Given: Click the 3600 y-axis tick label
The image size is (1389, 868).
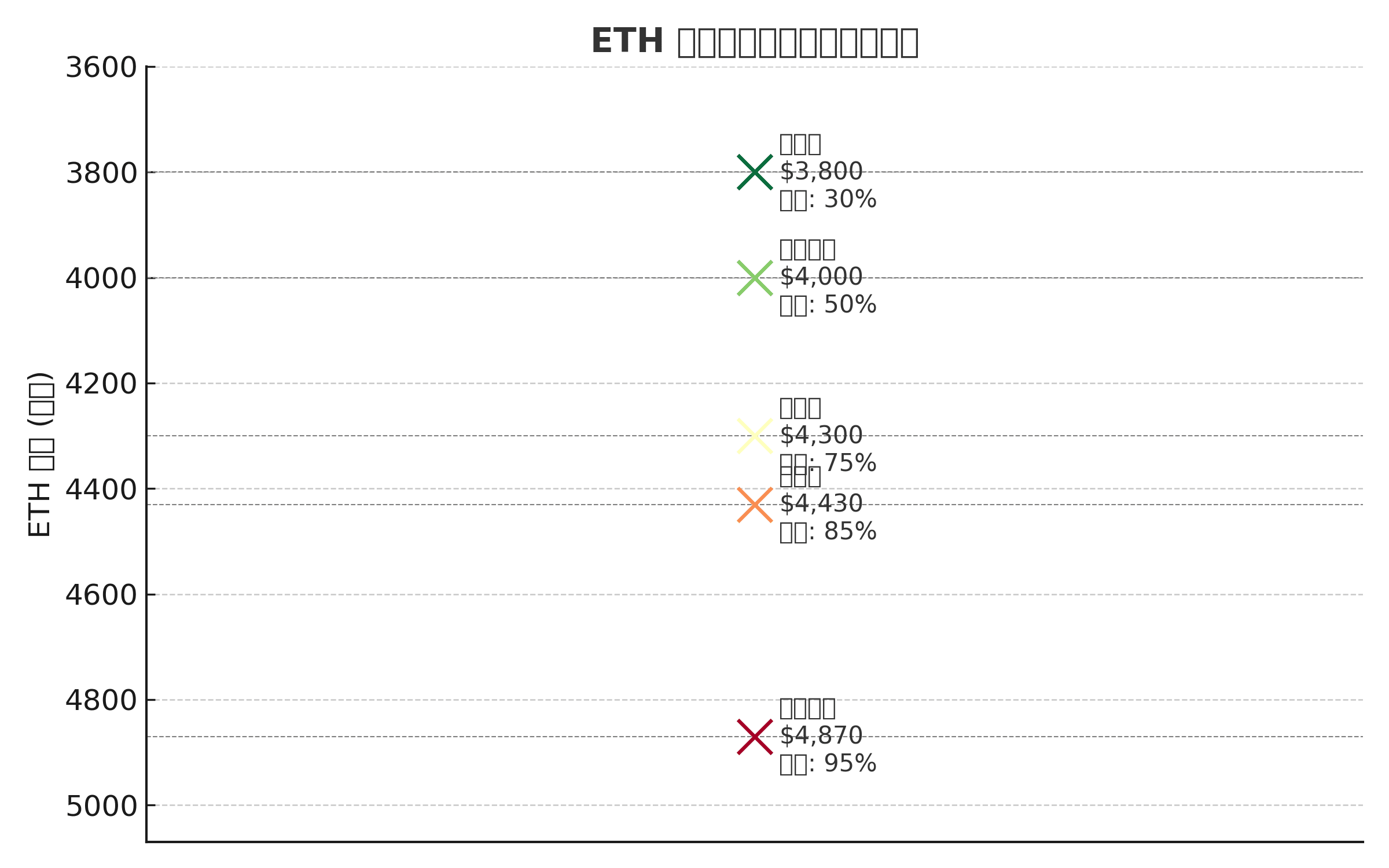Looking at the screenshot, I should [x=101, y=68].
